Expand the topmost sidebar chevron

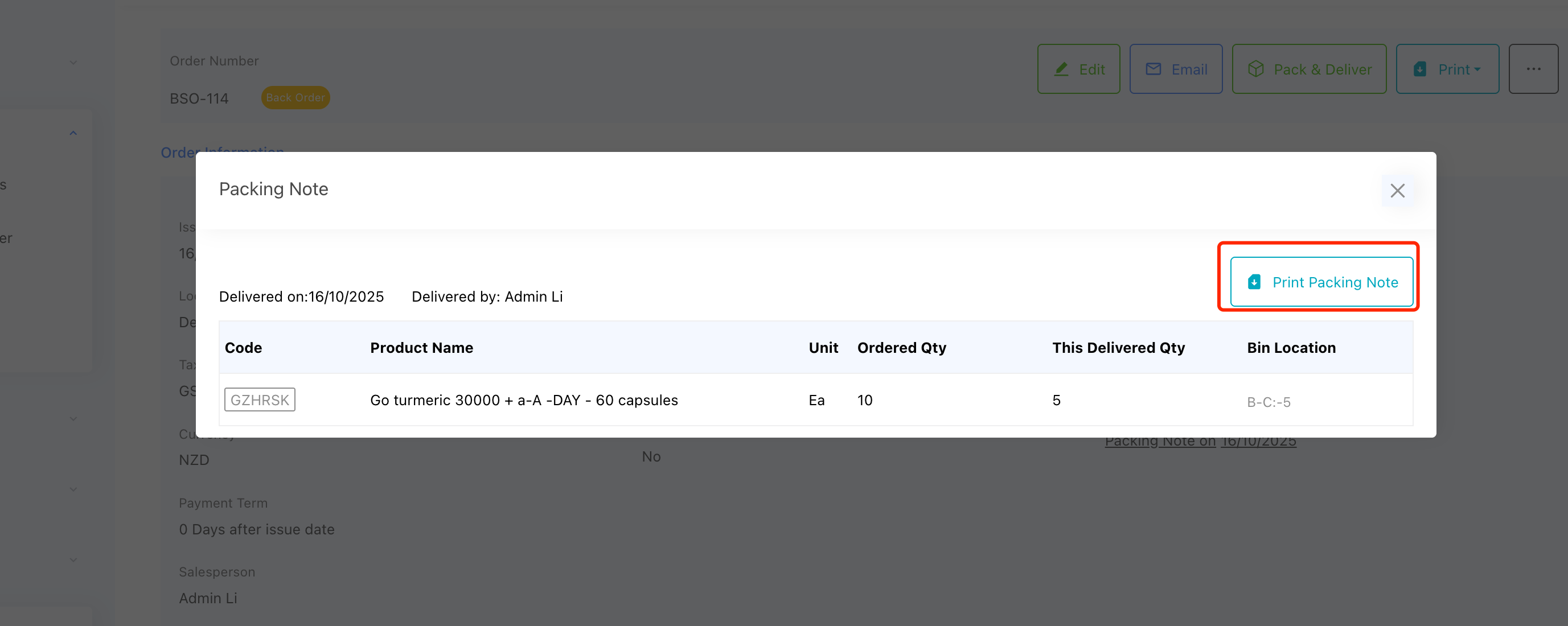point(73,63)
